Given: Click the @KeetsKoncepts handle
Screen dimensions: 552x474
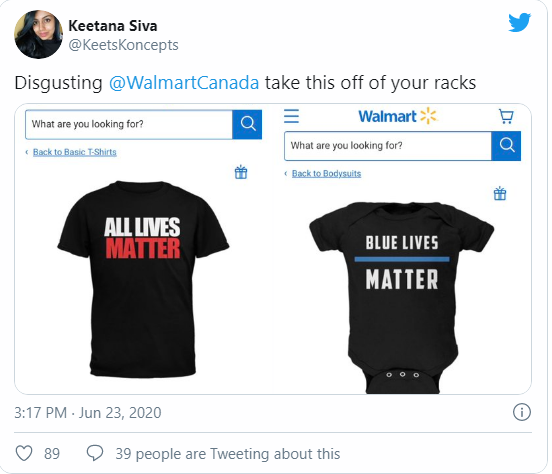Looking at the screenshot, I should (123, 45).
